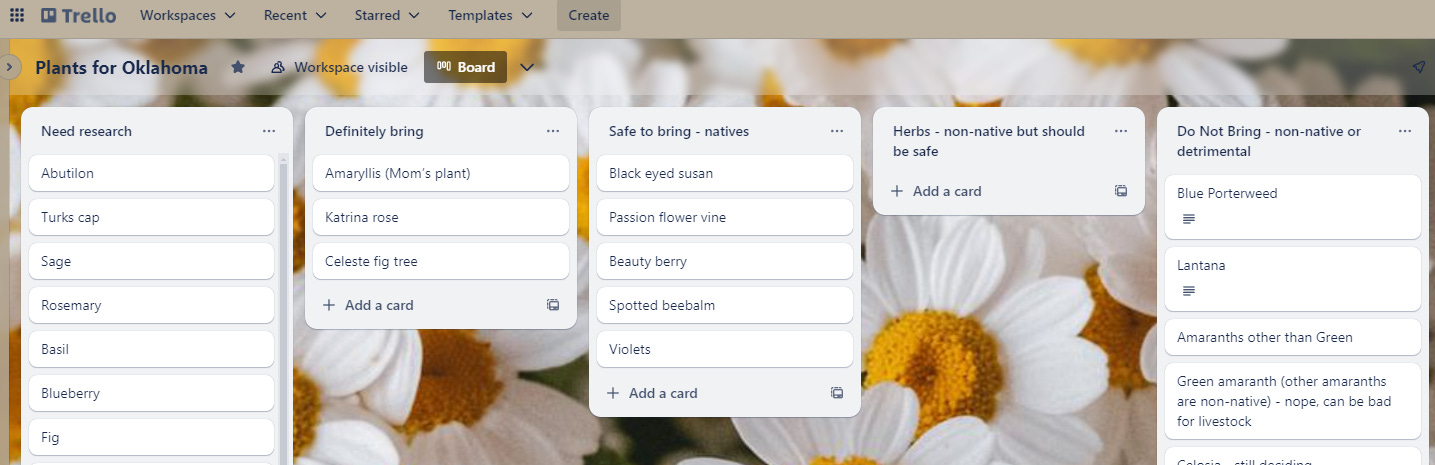The image size is (1435, 465).
Task: Open the Celeste fig tree card
Action: pos(441,261)
